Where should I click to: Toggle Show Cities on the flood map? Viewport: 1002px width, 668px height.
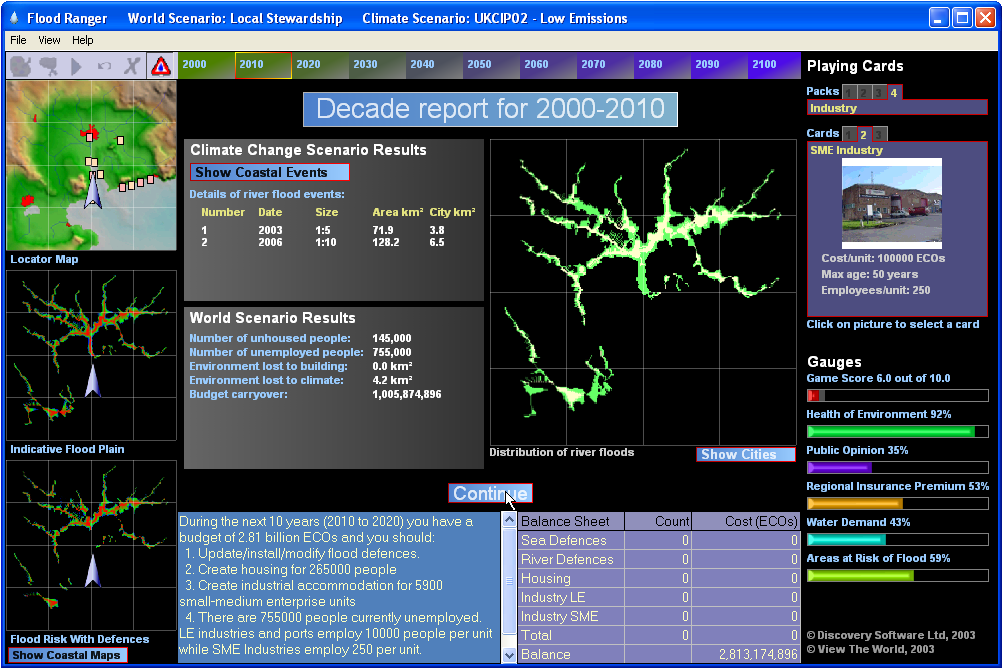745,454
